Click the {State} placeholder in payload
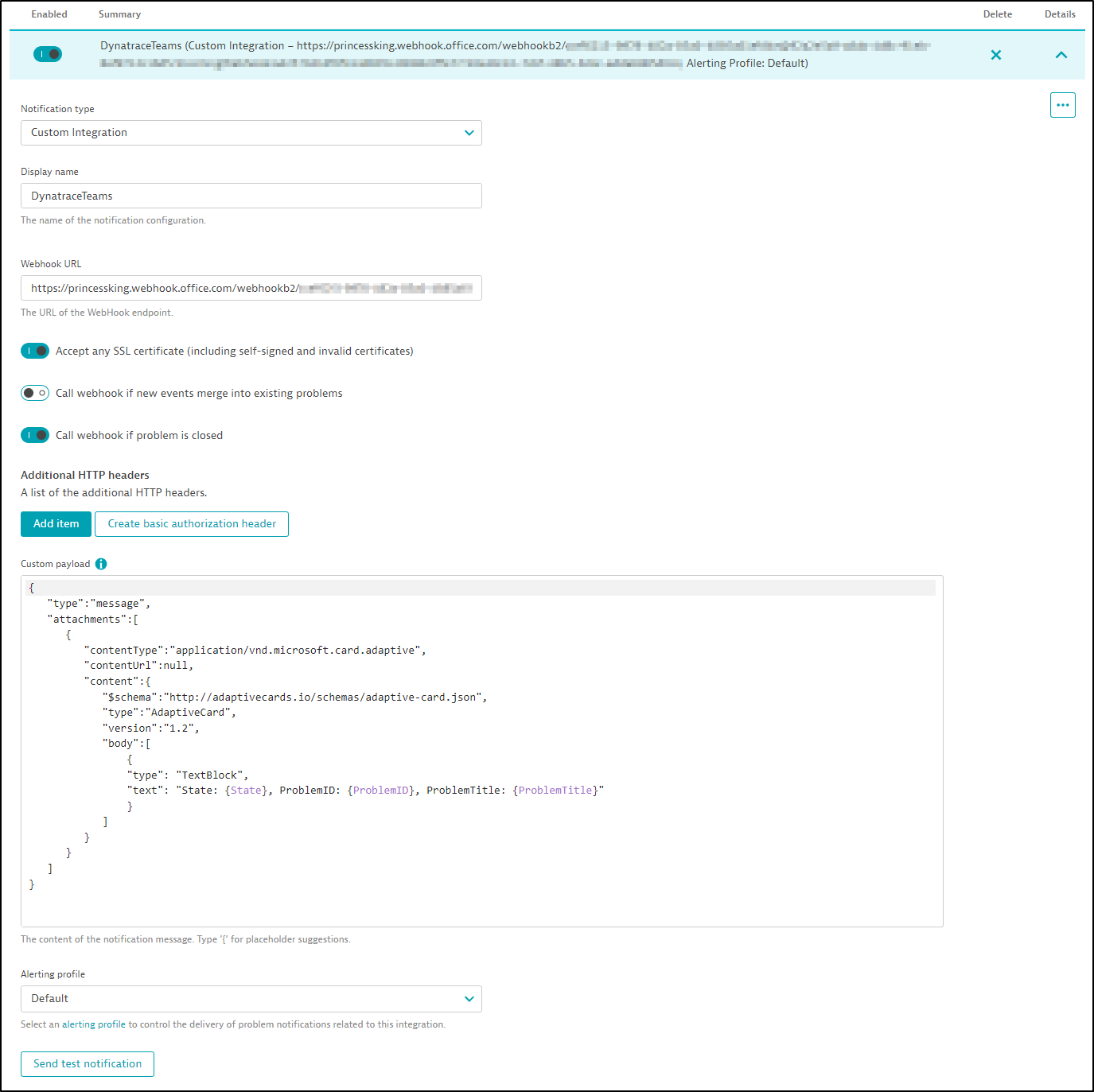Image resolution: width=1094 pixels, height=1092 pixels. (246, 791)
